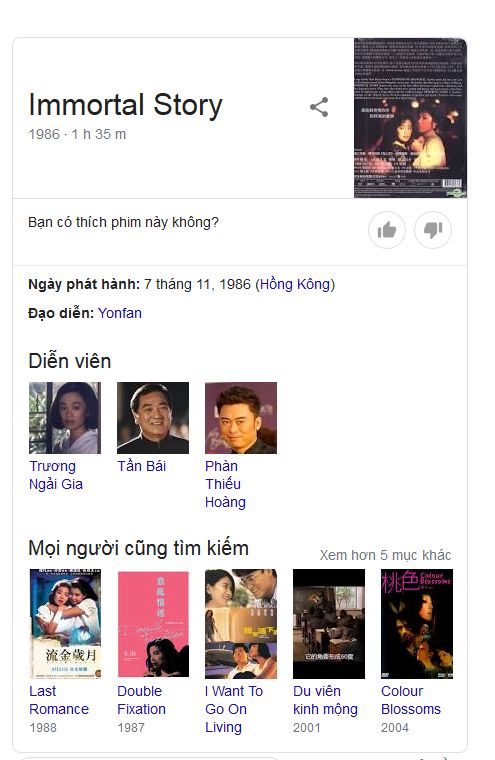Select Tần Bái actor photo
Screen dimensions: 495x760
[x=153, y=418]
